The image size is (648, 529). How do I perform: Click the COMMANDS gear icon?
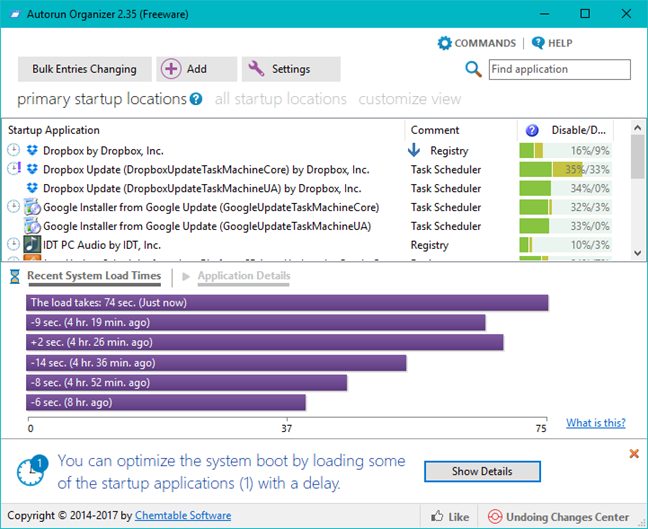(445, 43)
